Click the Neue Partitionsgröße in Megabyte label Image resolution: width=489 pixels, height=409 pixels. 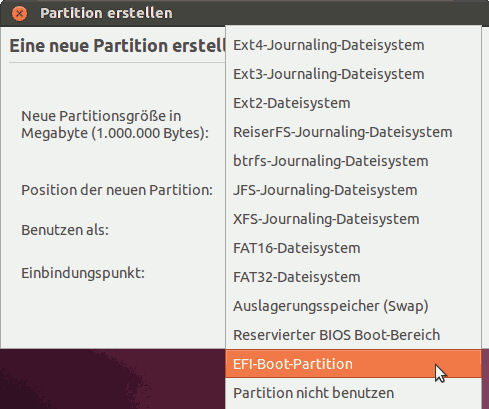[115, 125]
